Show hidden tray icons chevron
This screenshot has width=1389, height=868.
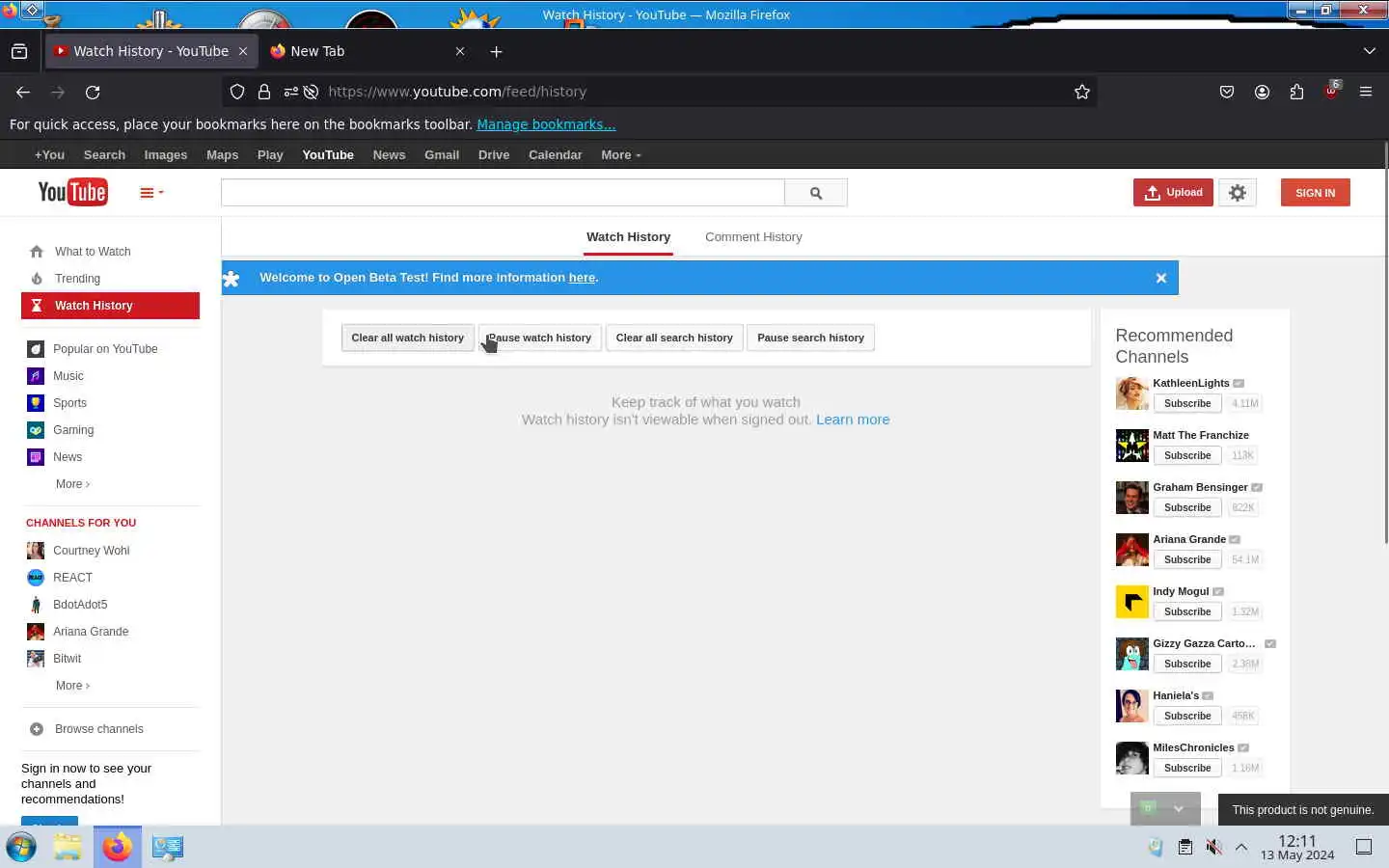coord(1241,847)
